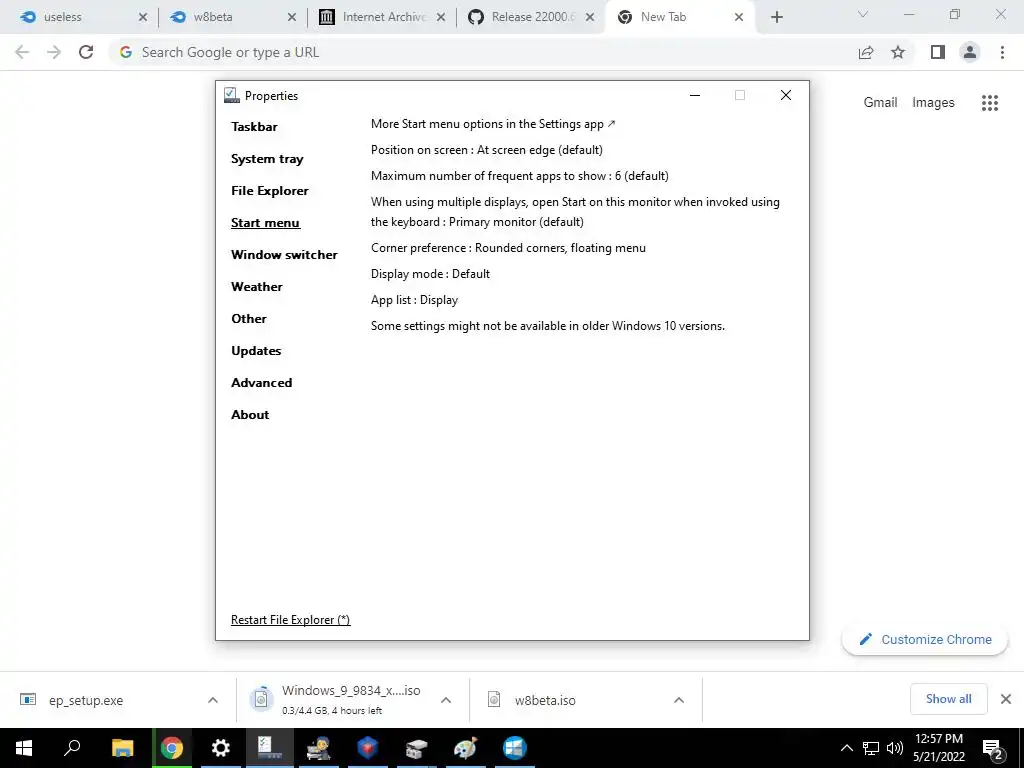The image size is (1024, 768).
Task: Click blue Windows logo taskbar icon
Action: pos(515,748)
